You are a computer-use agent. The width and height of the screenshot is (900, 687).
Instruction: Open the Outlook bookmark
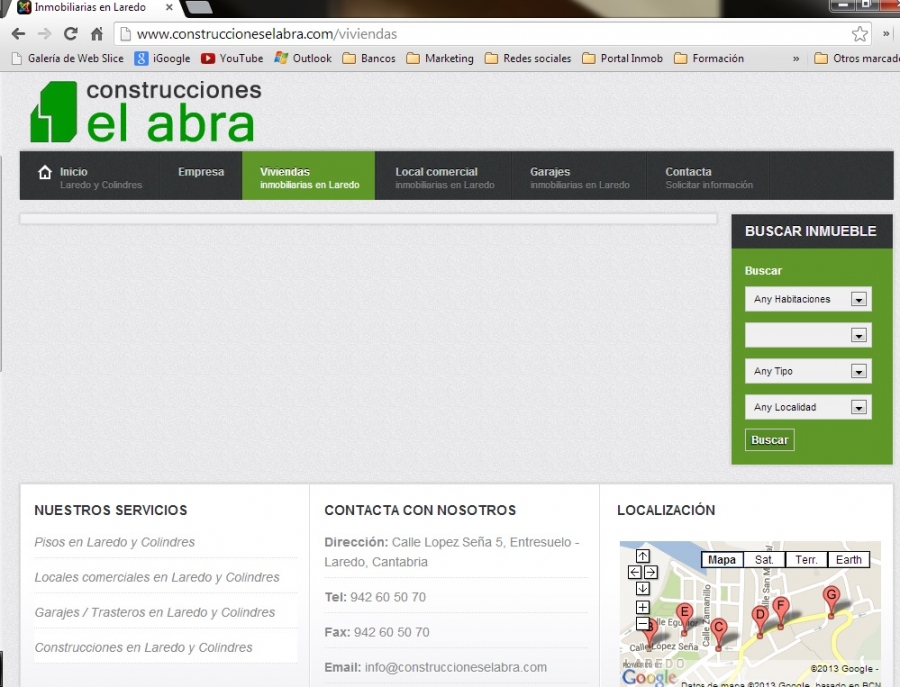point(303,58)
